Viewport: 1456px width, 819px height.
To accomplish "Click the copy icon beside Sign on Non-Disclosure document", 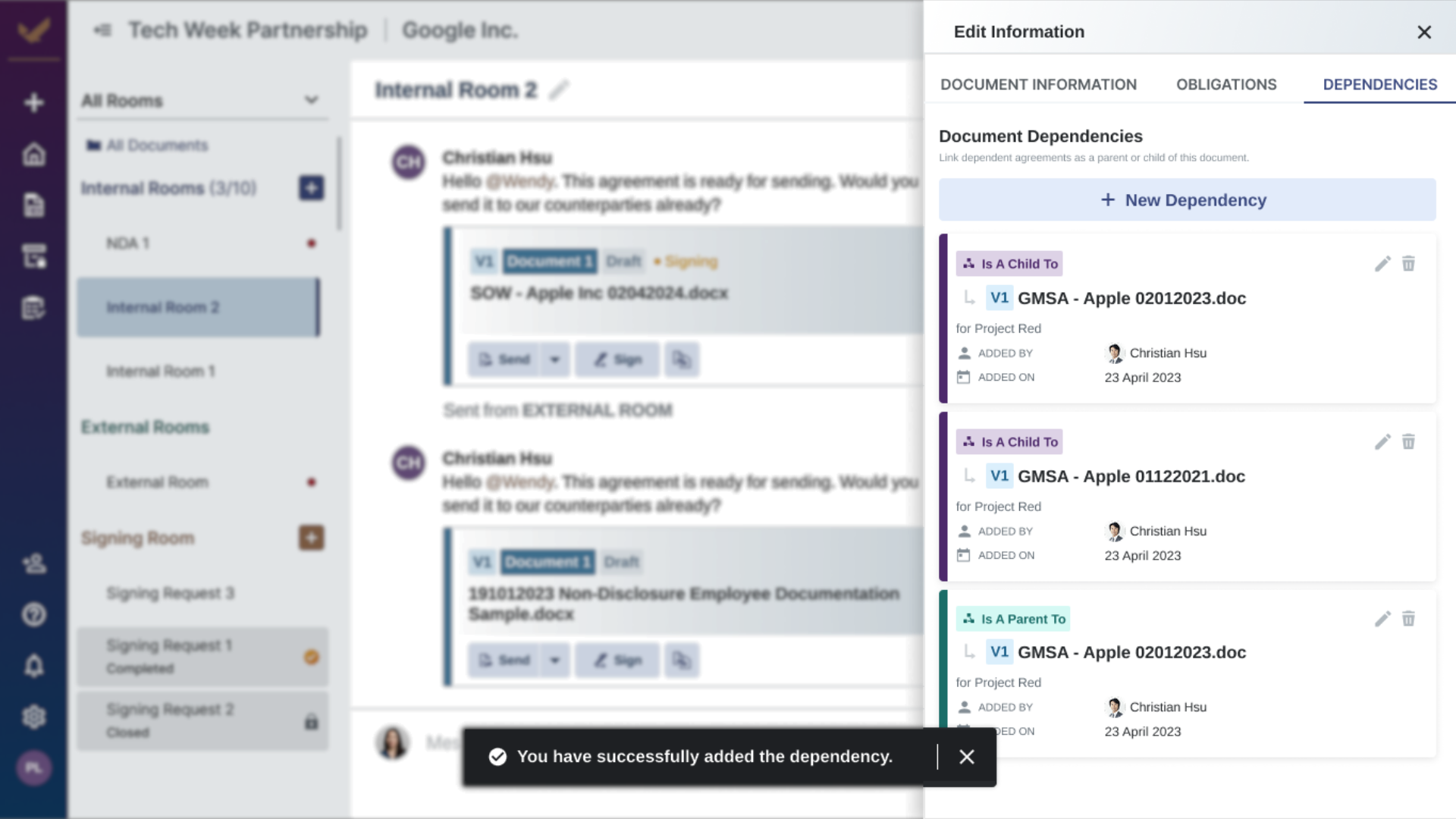I will tap(682, 661).
